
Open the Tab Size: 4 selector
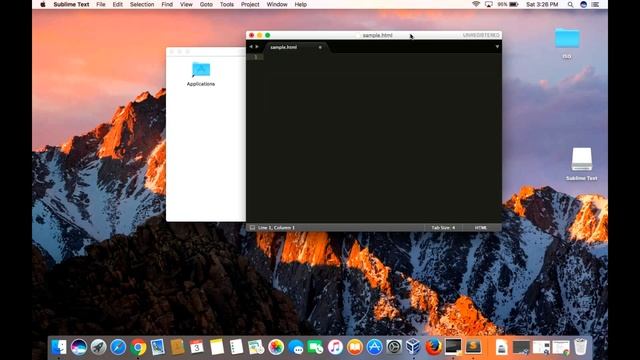pyautogui.click(x=443, y=228)
